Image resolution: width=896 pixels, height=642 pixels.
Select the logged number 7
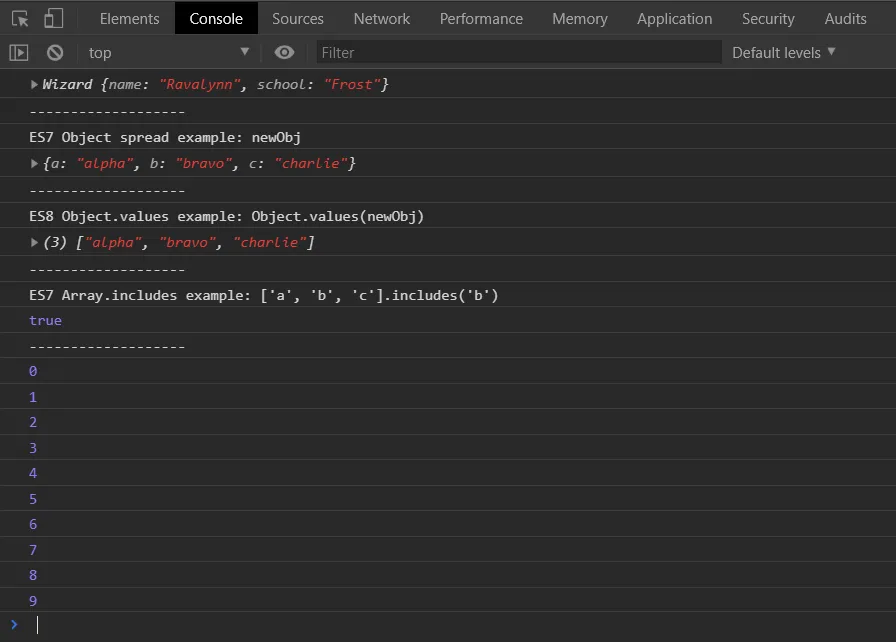33,550
